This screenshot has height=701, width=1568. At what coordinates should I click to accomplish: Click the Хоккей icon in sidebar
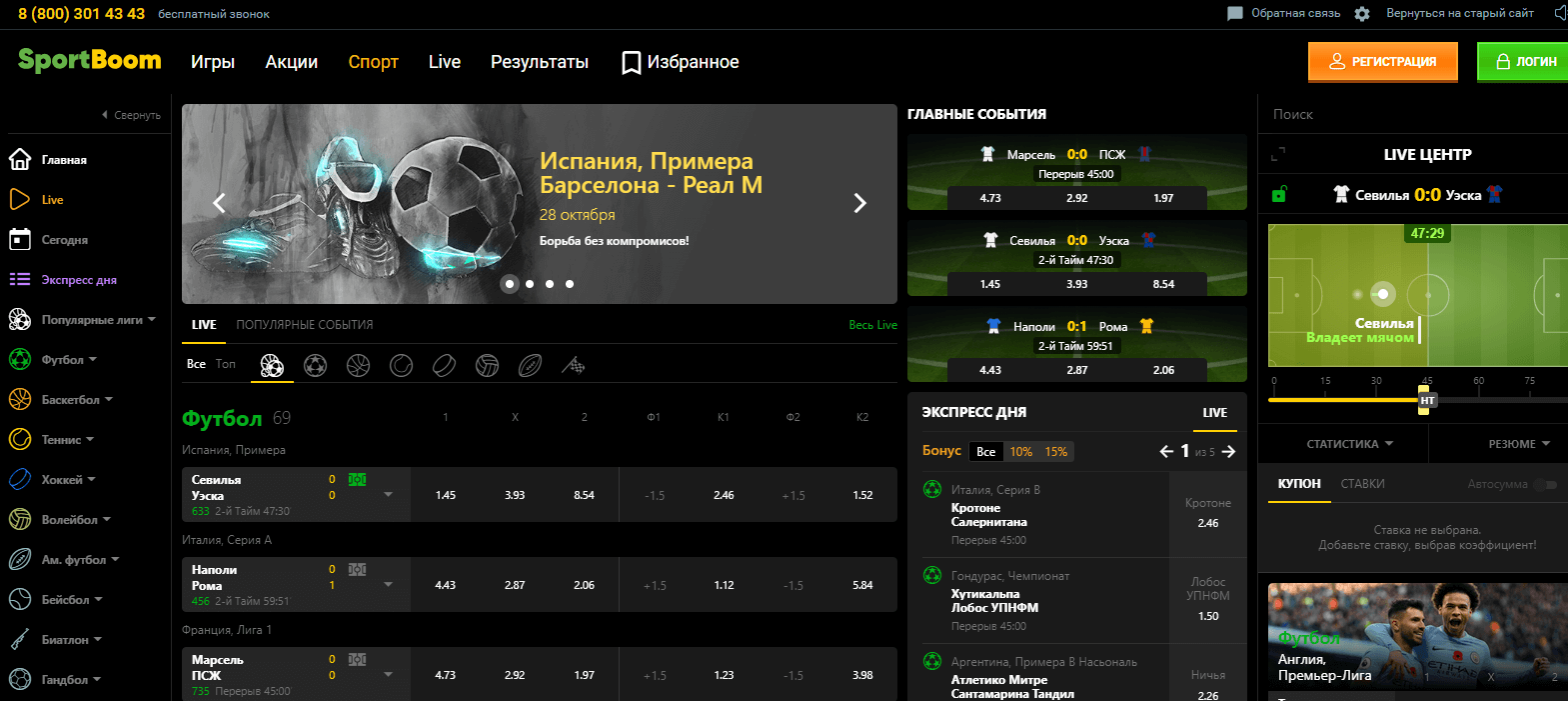click(x=20, y=479)
